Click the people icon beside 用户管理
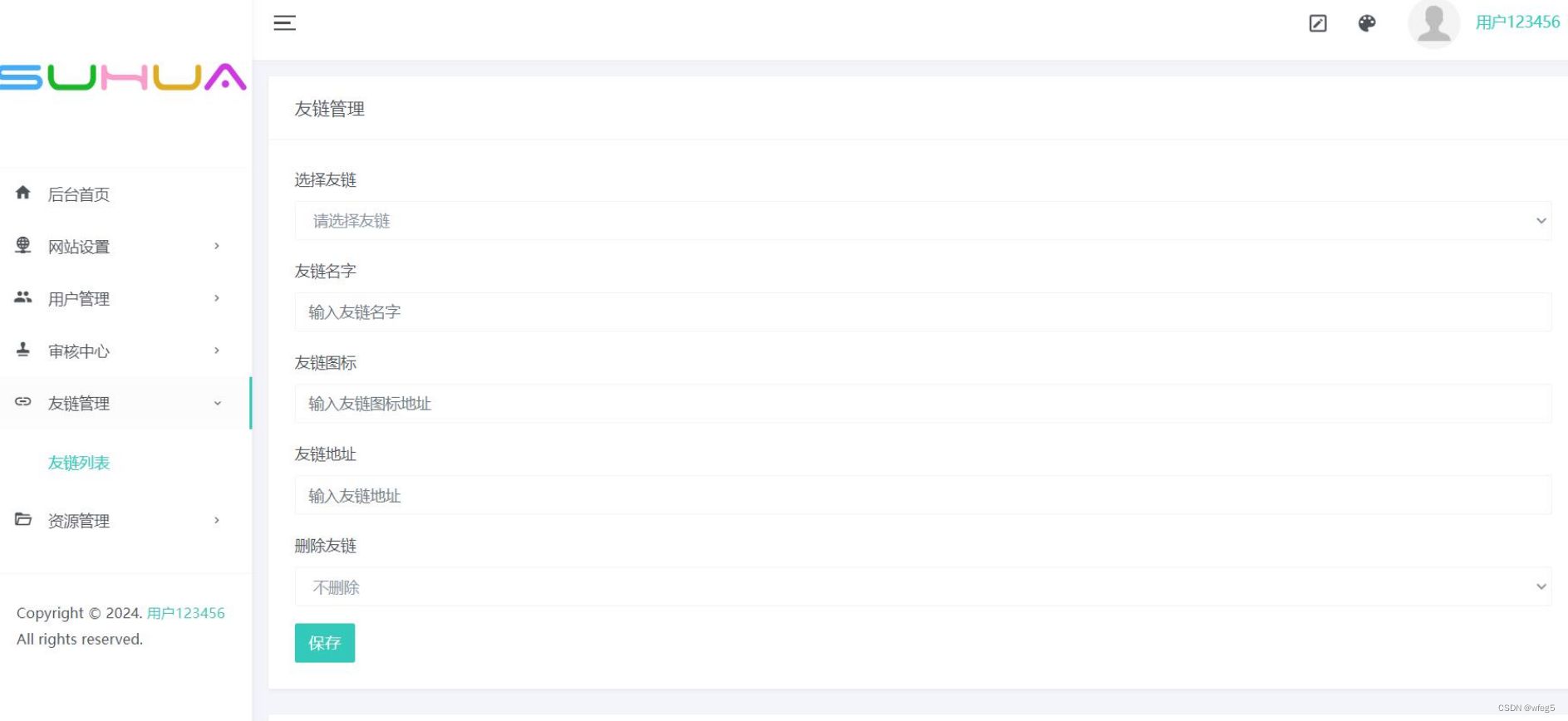The height and width of the screenshot is (721, 1568). click(x=23, y=297)
